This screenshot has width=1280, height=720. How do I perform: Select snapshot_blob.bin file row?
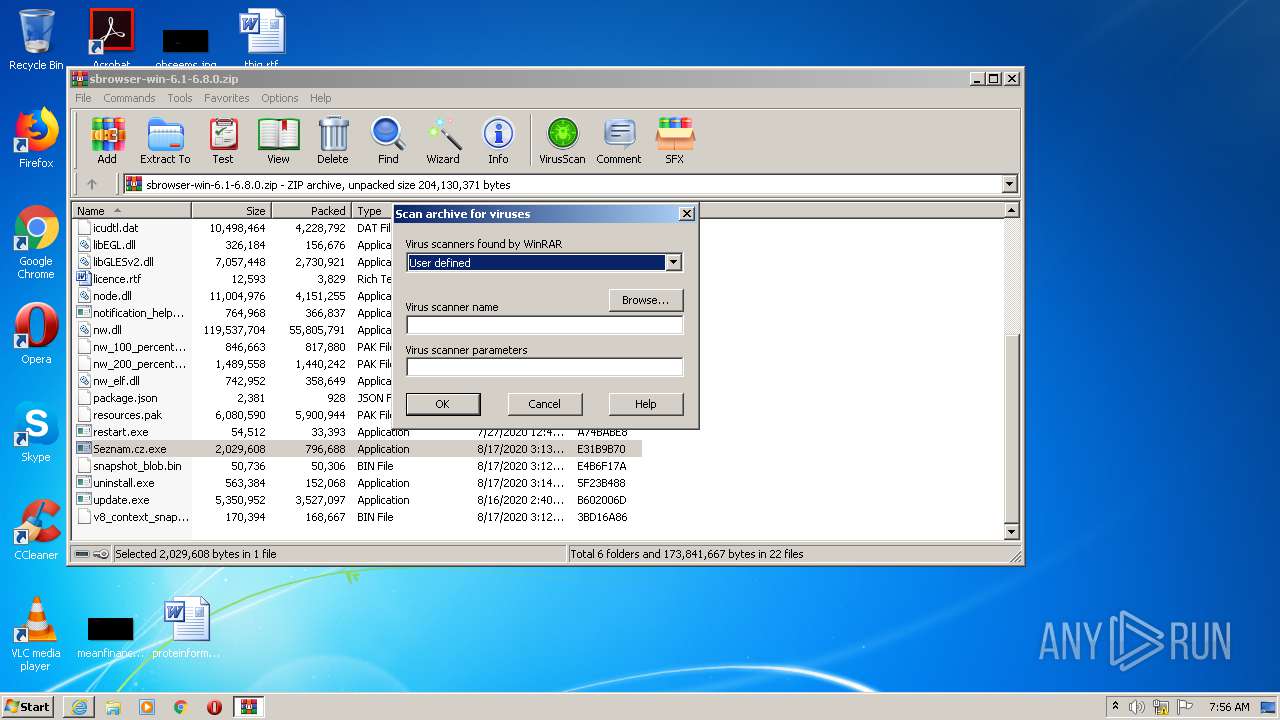(357, 466)
